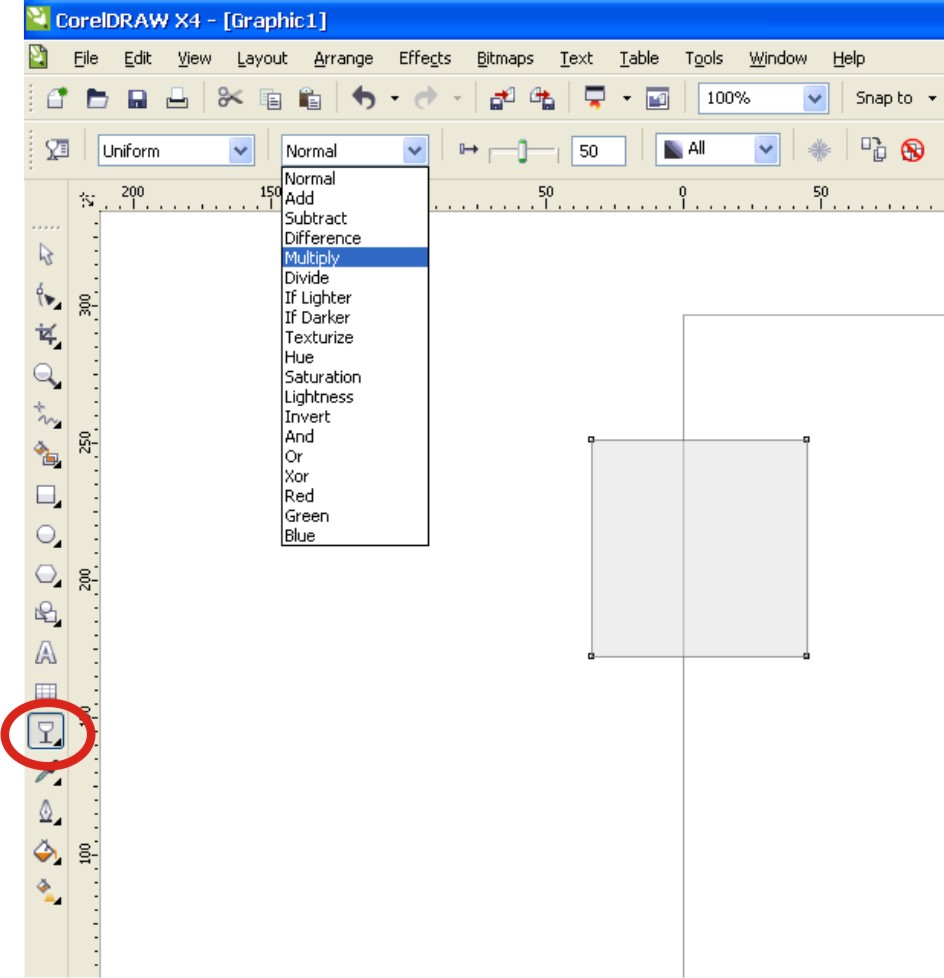944x978 pixels.
Task: Select the Text tool
Action: click(x=46, y=653)
